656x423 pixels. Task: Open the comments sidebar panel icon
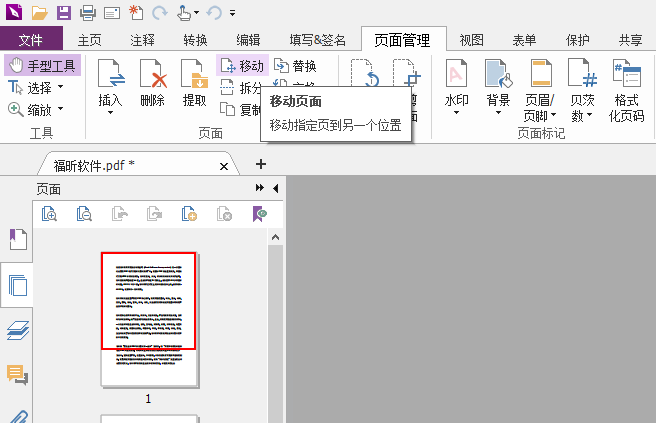point(18,374)
